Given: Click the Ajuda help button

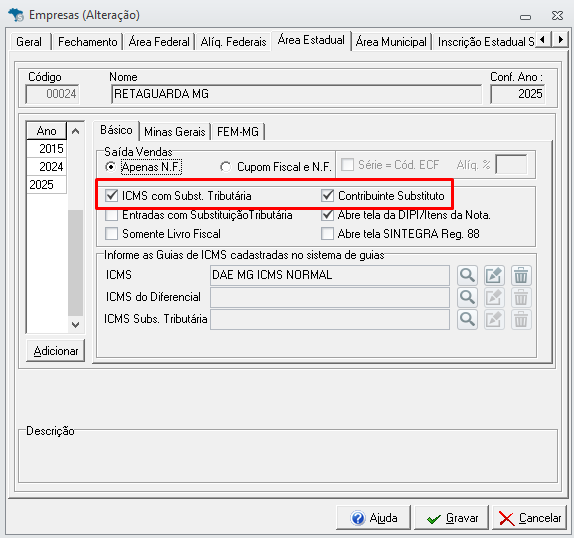Looking at the screenshot, I should [x=373, y=518].
